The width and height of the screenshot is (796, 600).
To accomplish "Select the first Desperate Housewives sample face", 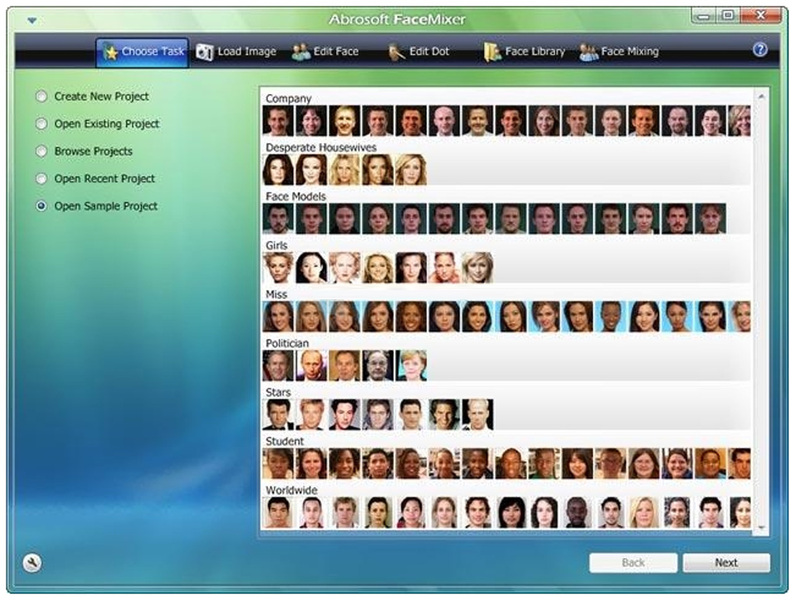I will pos(278,170).
